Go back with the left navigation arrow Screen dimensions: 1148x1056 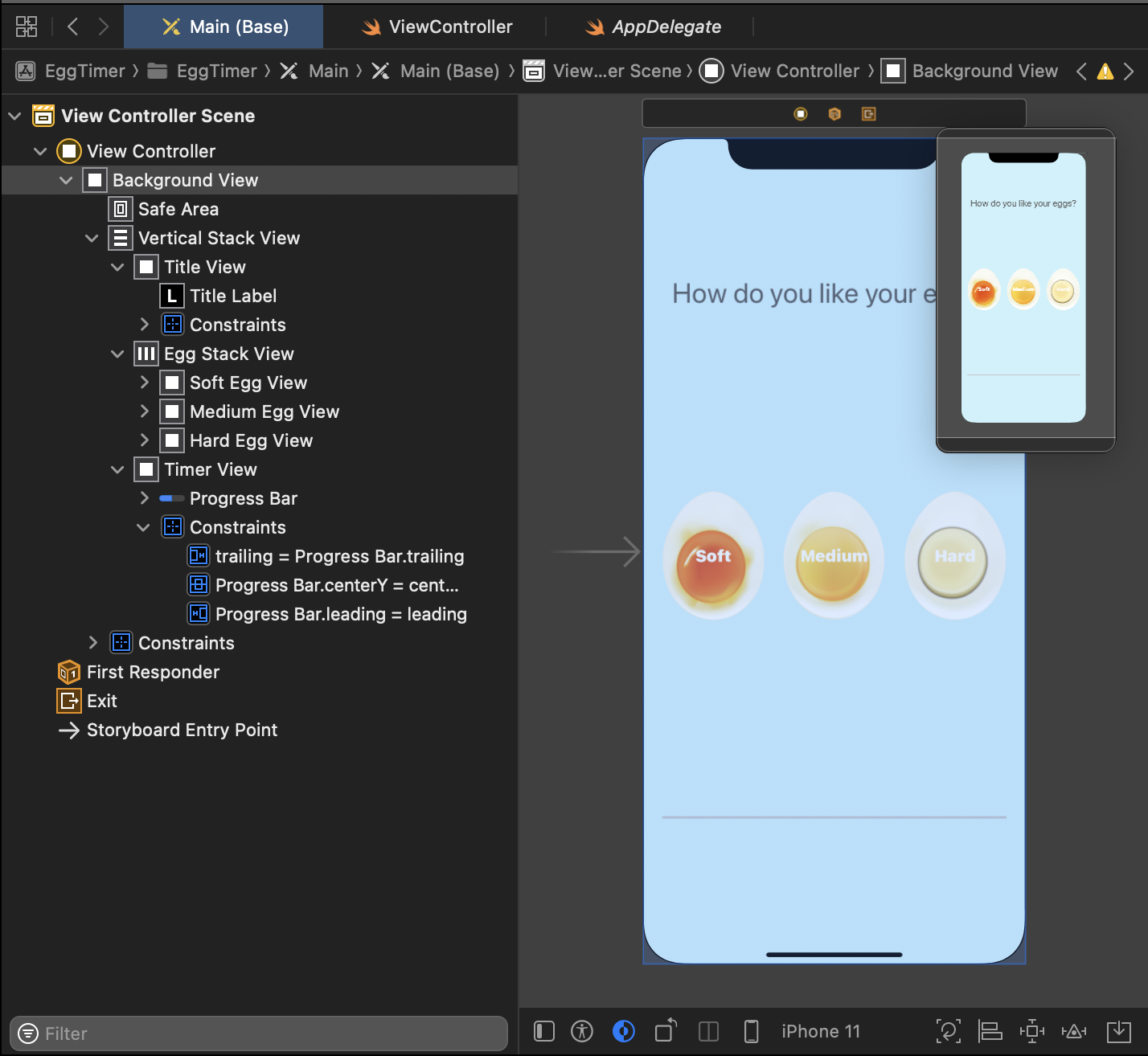coord(72,27)
